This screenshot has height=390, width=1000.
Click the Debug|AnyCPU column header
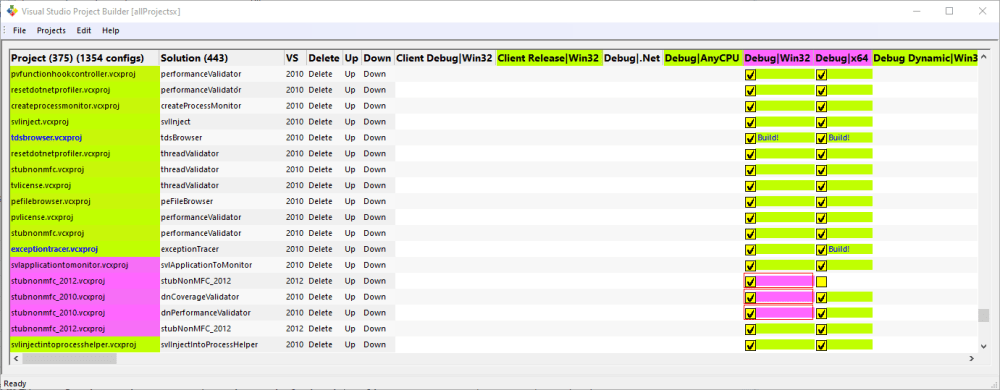(703, 58)
